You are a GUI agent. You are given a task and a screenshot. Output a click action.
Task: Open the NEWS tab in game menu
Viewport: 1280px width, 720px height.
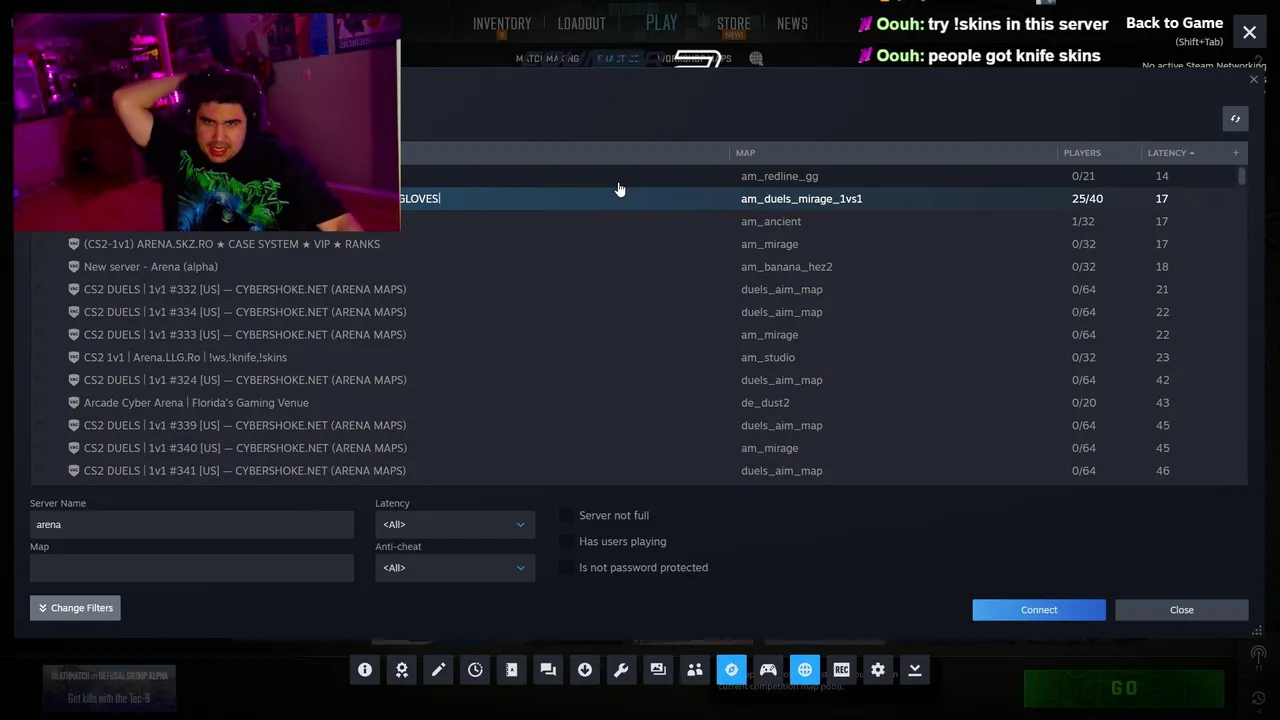tap(792, 24)
